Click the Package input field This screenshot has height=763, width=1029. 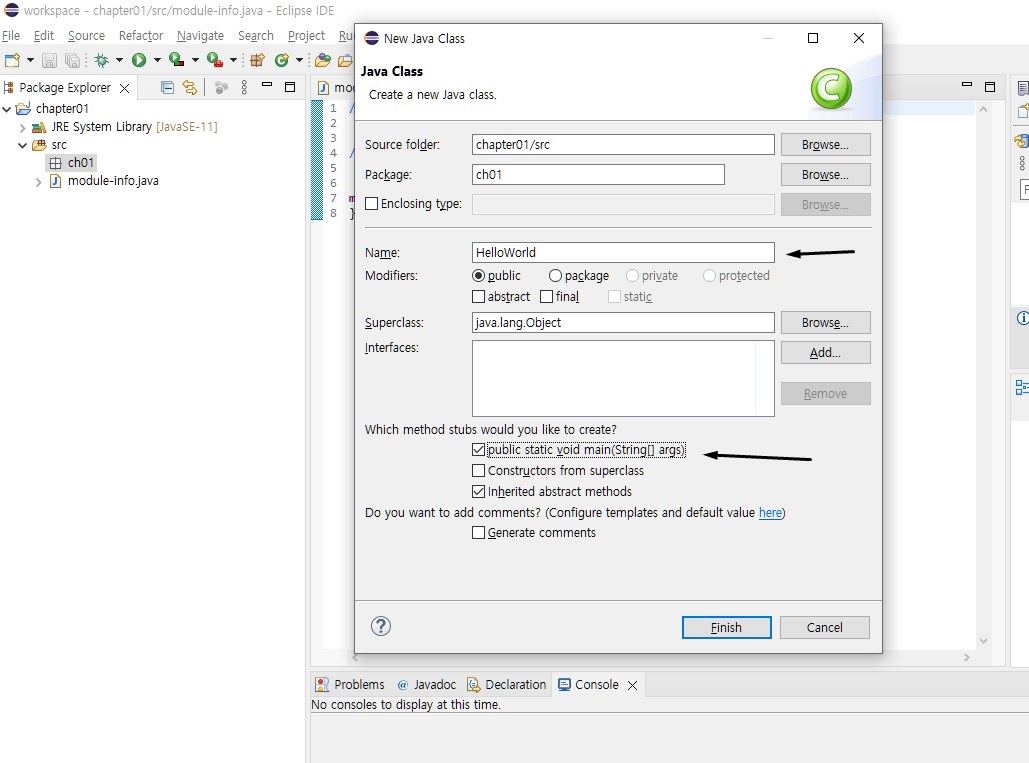tap(598, 175)
